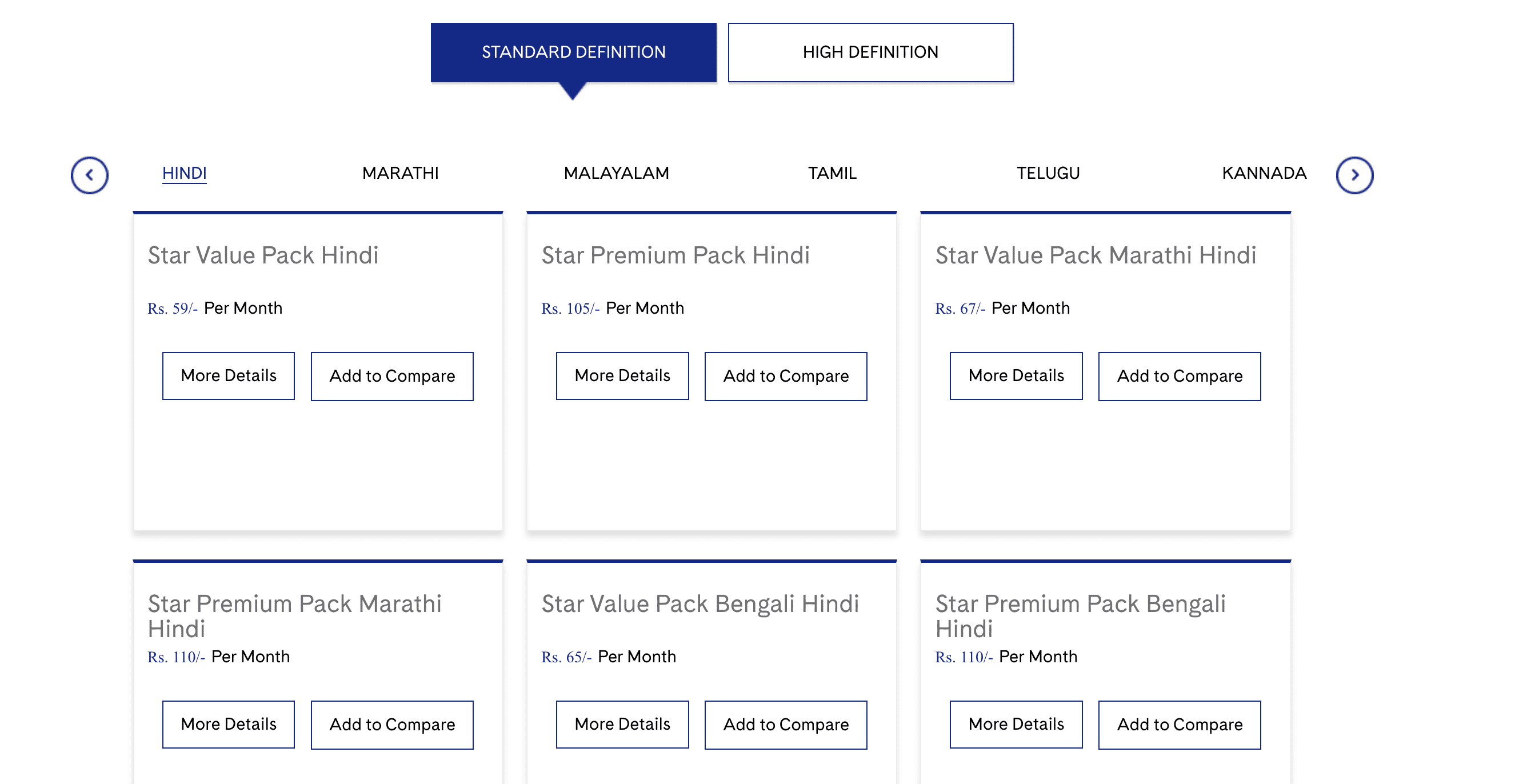Add Star Value Pack Bengali Hindi to compare
The height and width of the screenshot is (784, 1527).
(x=785, y=725)
